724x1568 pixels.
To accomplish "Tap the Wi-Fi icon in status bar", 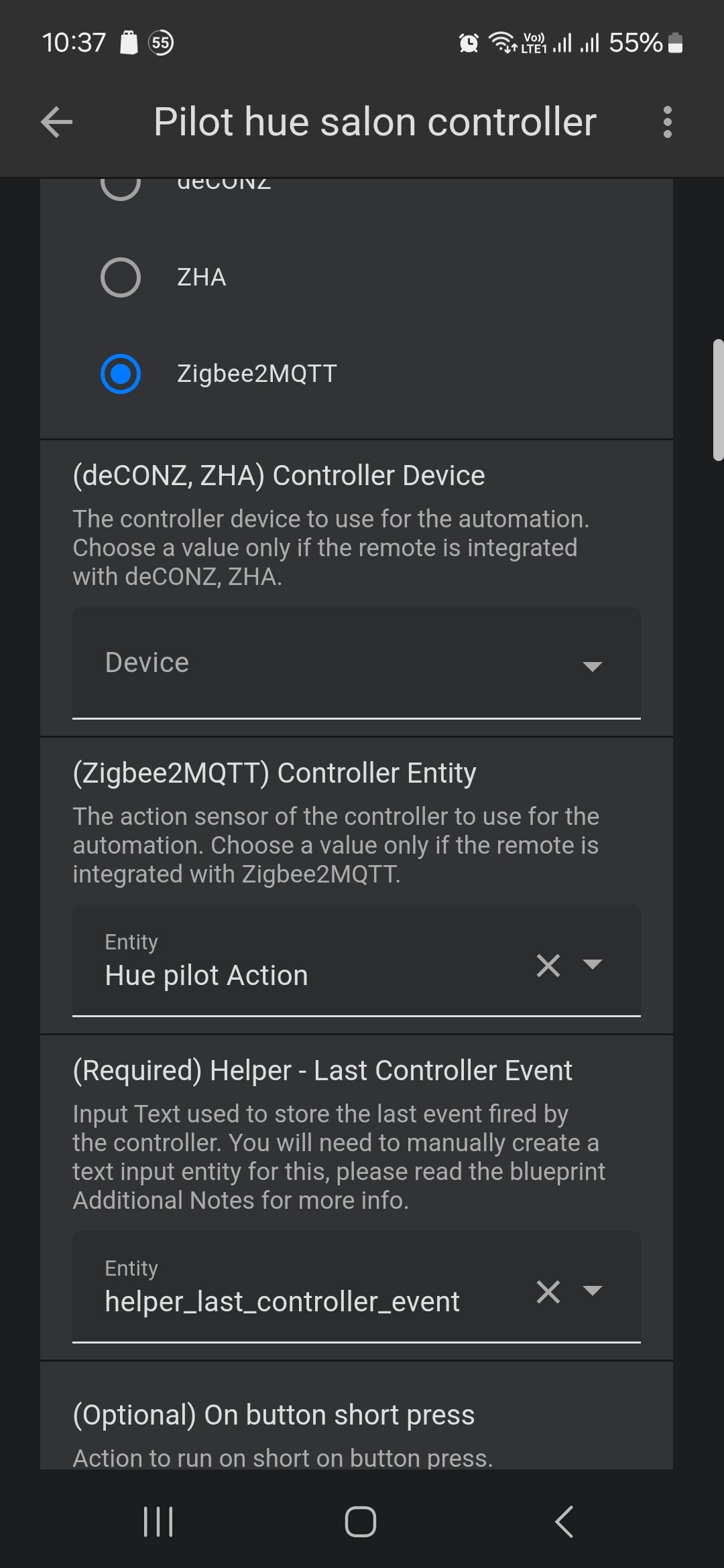I will 501,42.
